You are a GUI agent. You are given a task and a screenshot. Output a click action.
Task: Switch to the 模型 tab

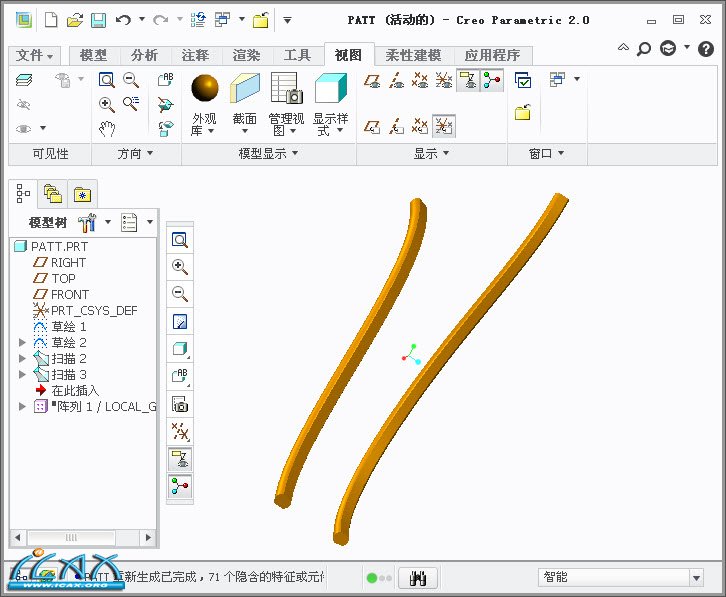[x=93, y=56]
